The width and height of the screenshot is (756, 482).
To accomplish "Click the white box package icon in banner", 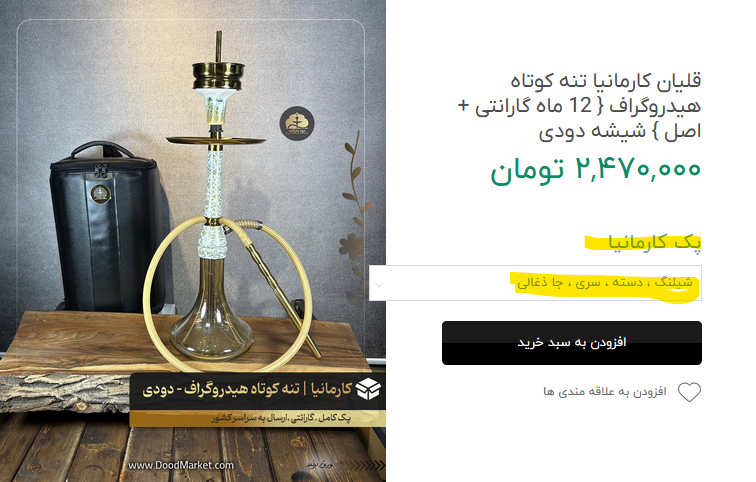I will pos(368,389).
